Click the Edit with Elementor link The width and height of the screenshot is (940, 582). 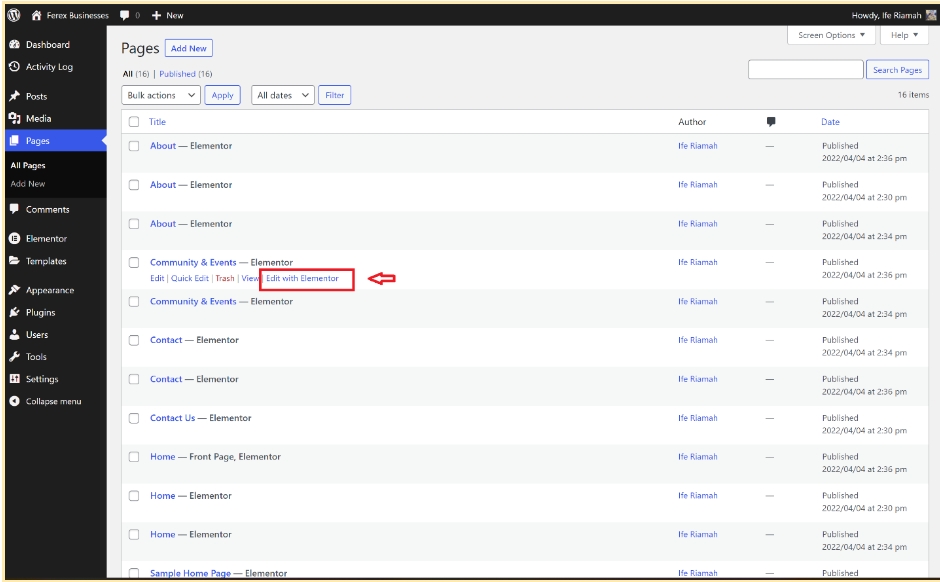coord(302,278)
